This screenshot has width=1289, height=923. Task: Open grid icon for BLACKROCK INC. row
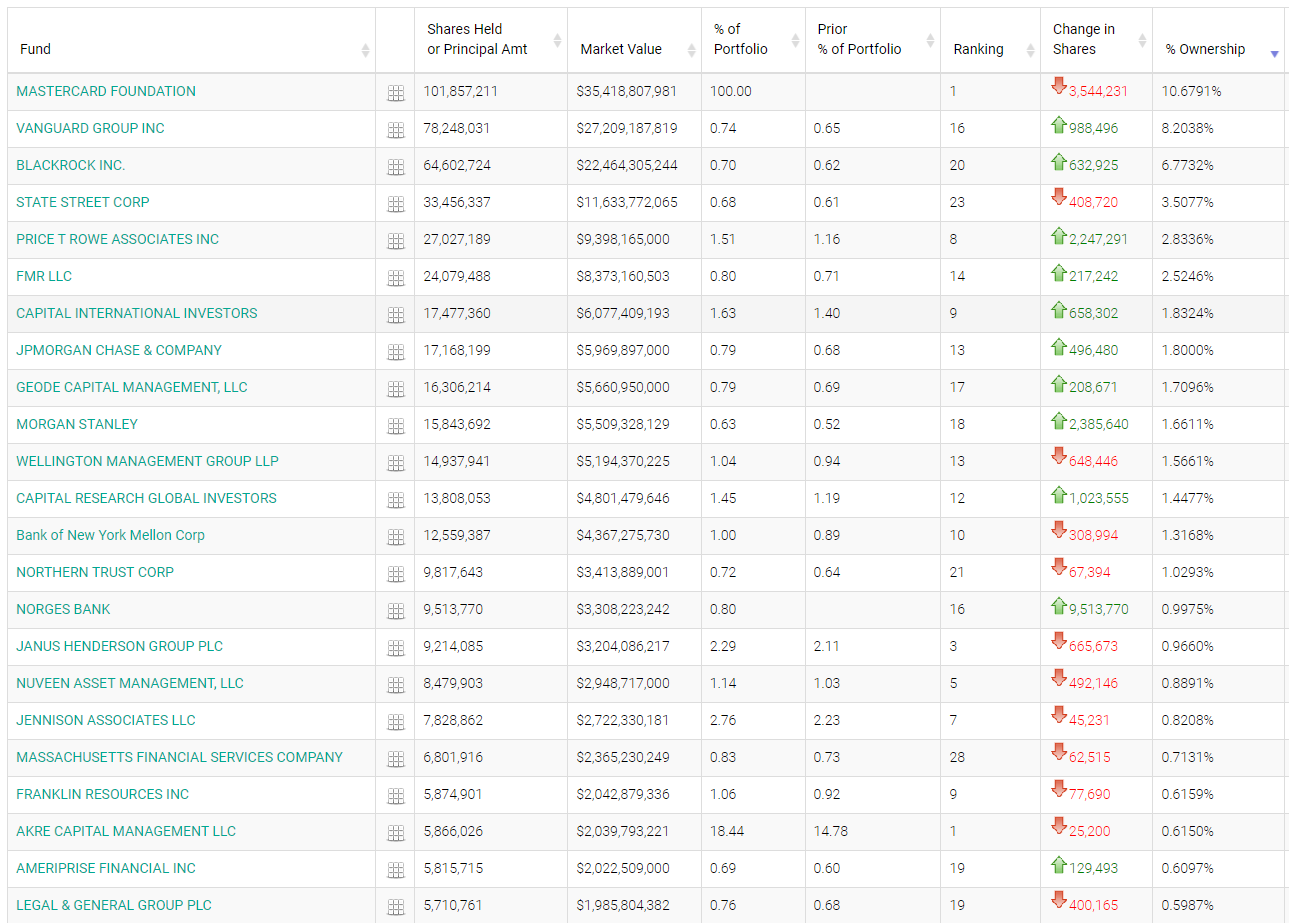coord(396,167)
